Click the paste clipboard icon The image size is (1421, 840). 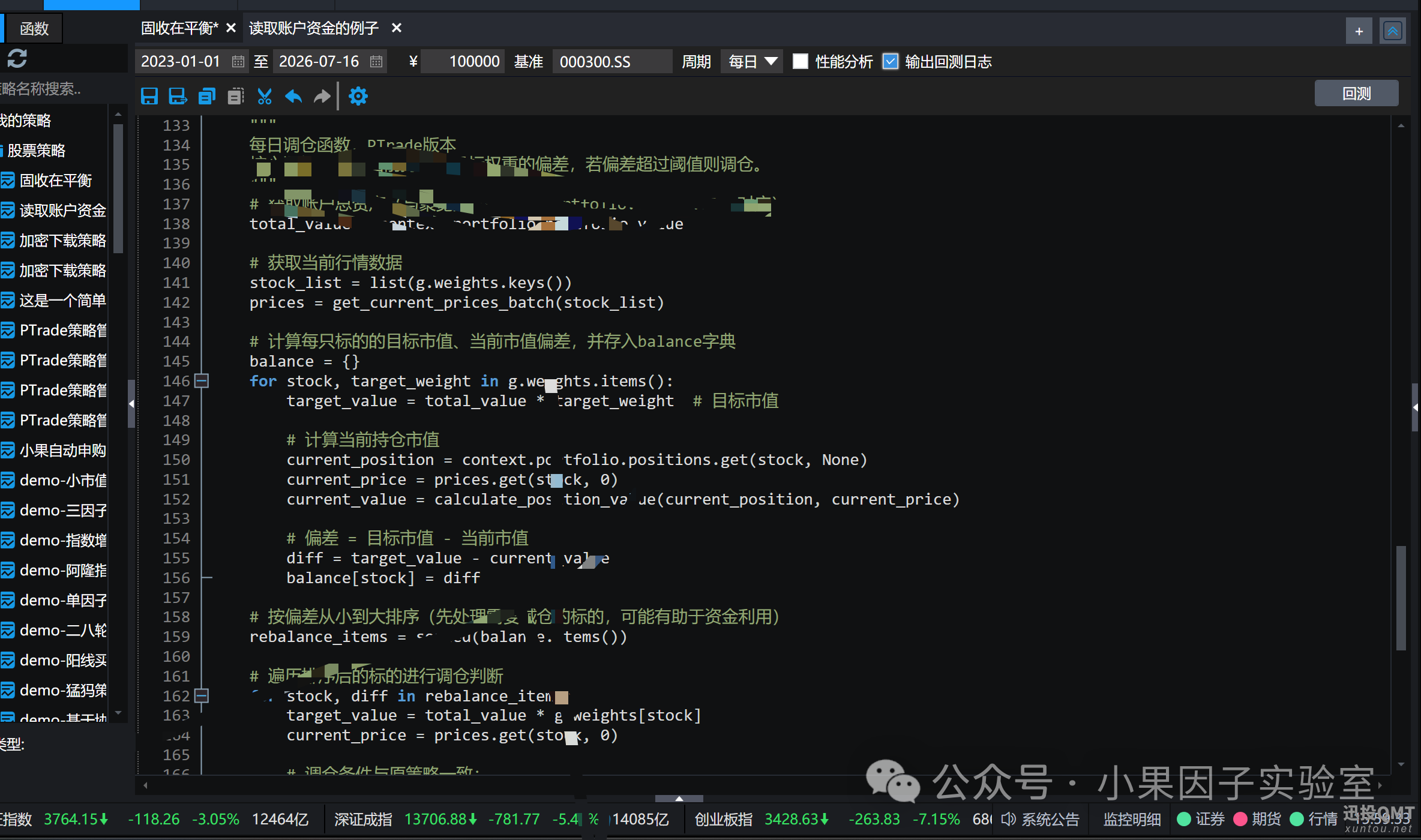pos(236,96)
